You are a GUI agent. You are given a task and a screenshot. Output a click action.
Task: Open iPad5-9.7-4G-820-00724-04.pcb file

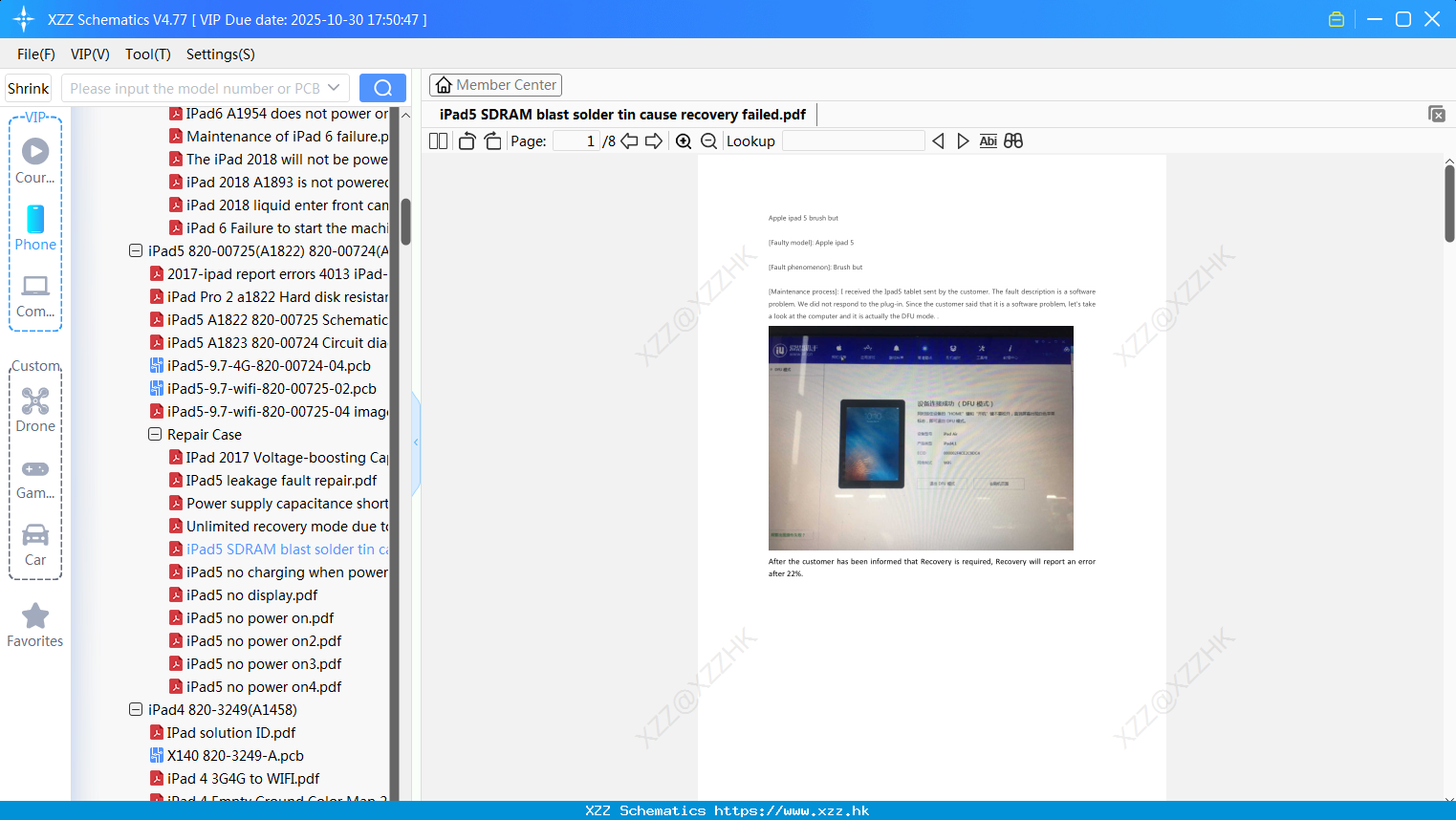click(269, 366)
